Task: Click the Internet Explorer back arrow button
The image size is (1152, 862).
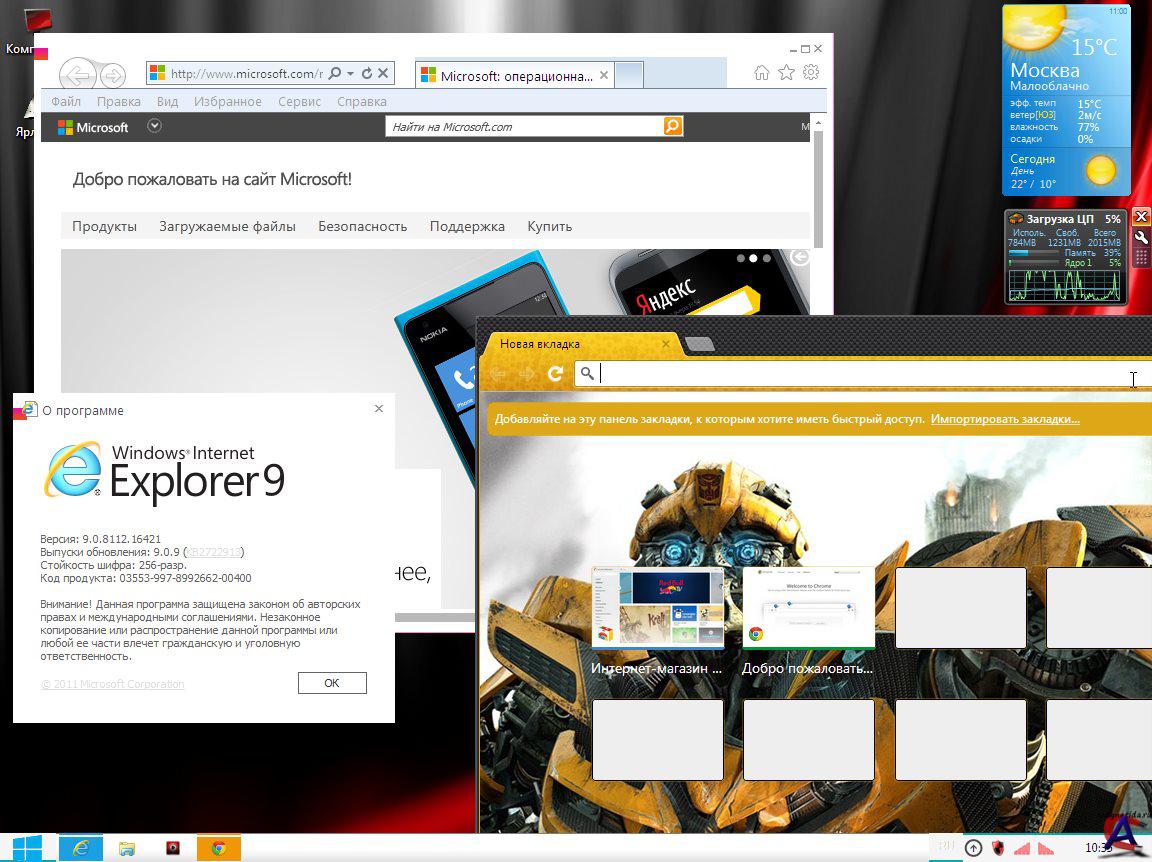Action: pos(77,75)
